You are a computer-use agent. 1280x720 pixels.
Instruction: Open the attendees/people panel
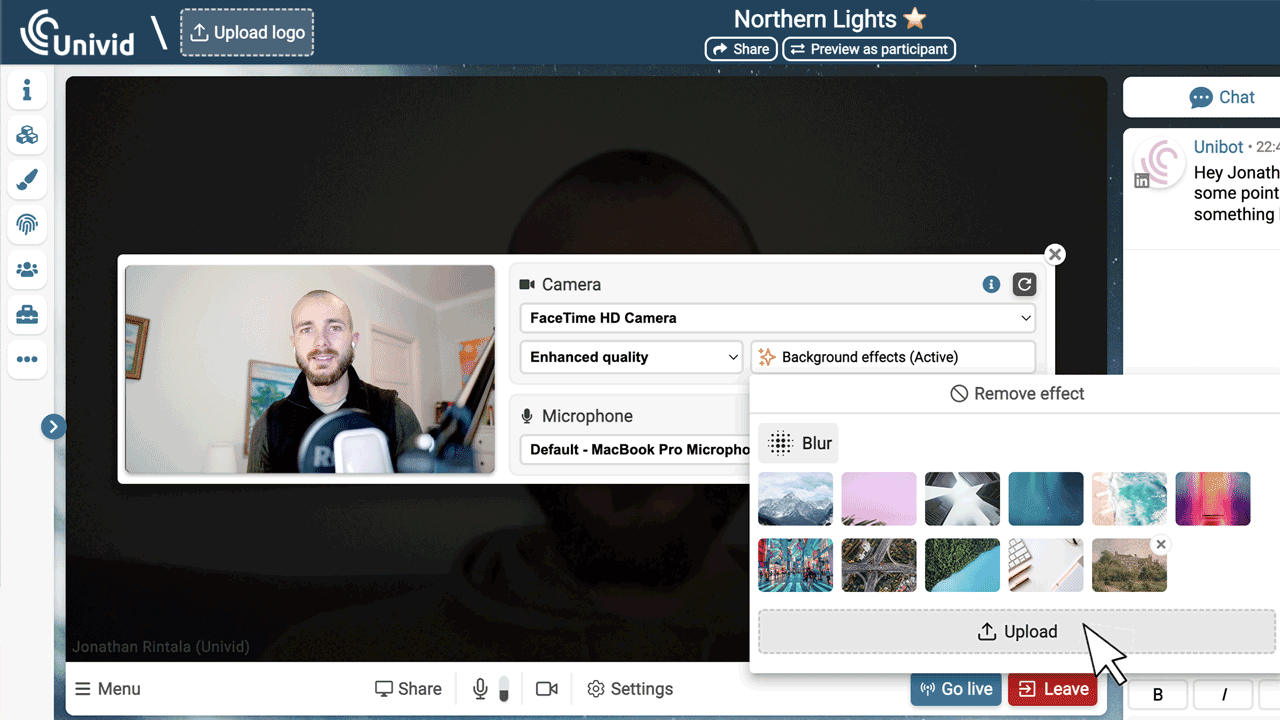click(27, 270)
